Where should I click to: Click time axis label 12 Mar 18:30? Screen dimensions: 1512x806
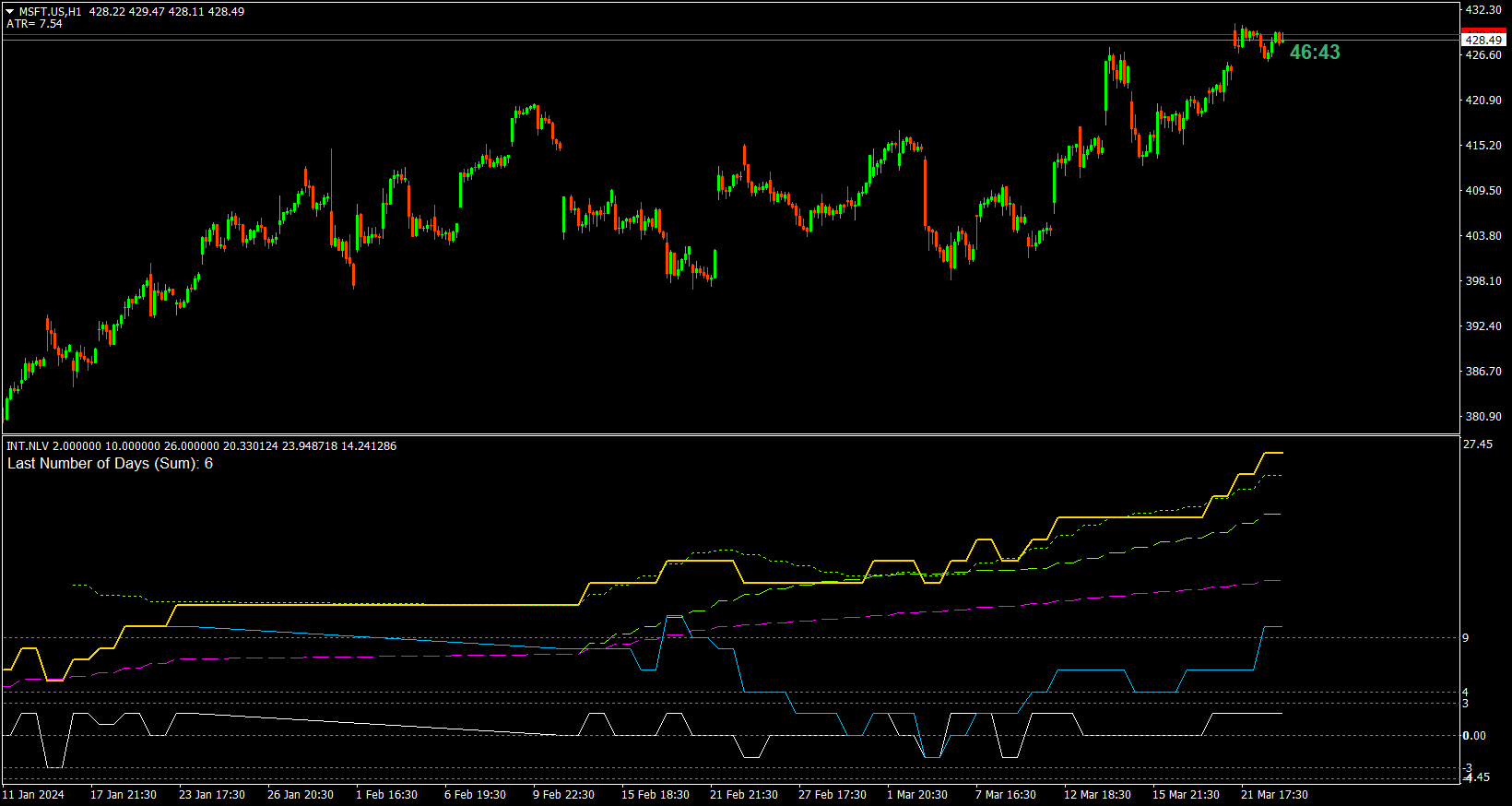pyautogui.click(x=1097, y=795)
